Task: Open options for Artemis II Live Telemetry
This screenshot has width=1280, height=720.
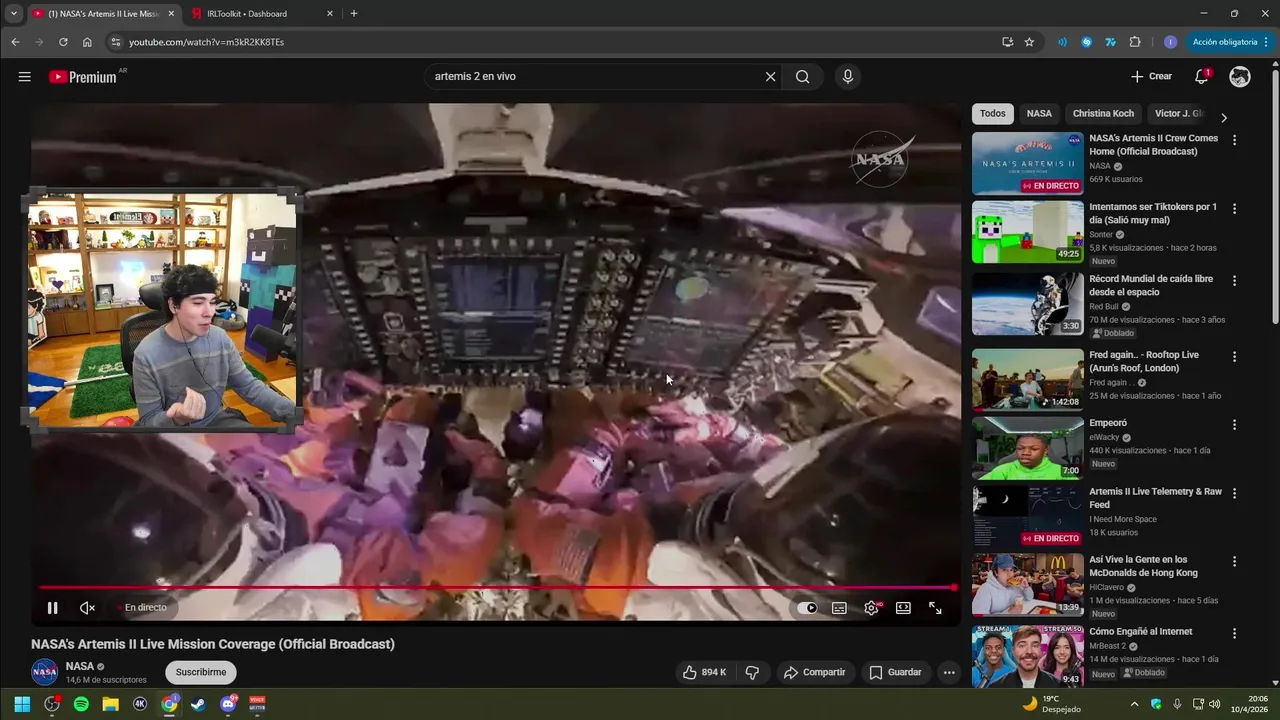Action: pyautogui.click(x=1234, y=493)
